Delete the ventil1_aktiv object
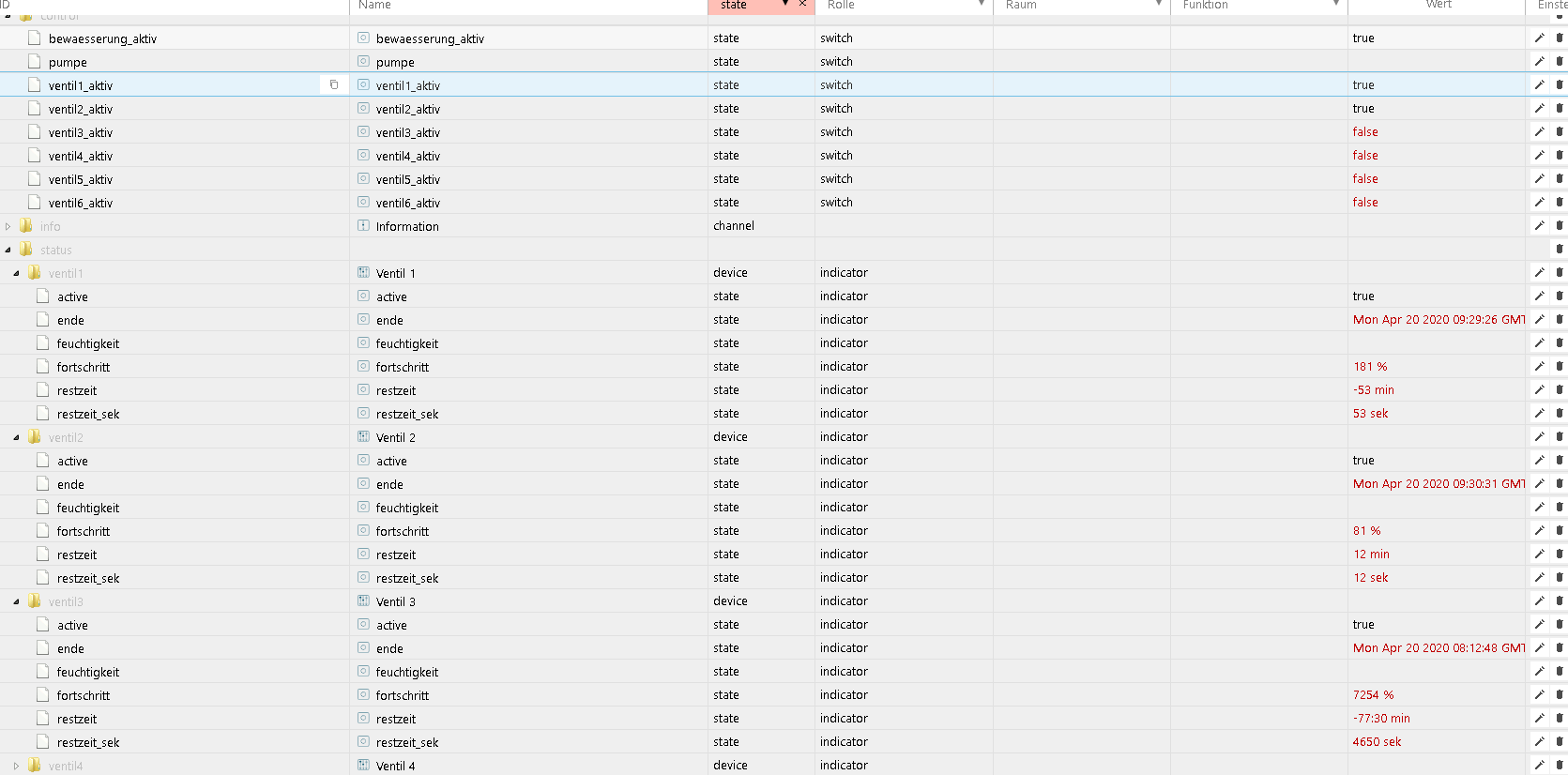Image resolution: width=1568 pixels, height=775 pixels. point(1560,84)
